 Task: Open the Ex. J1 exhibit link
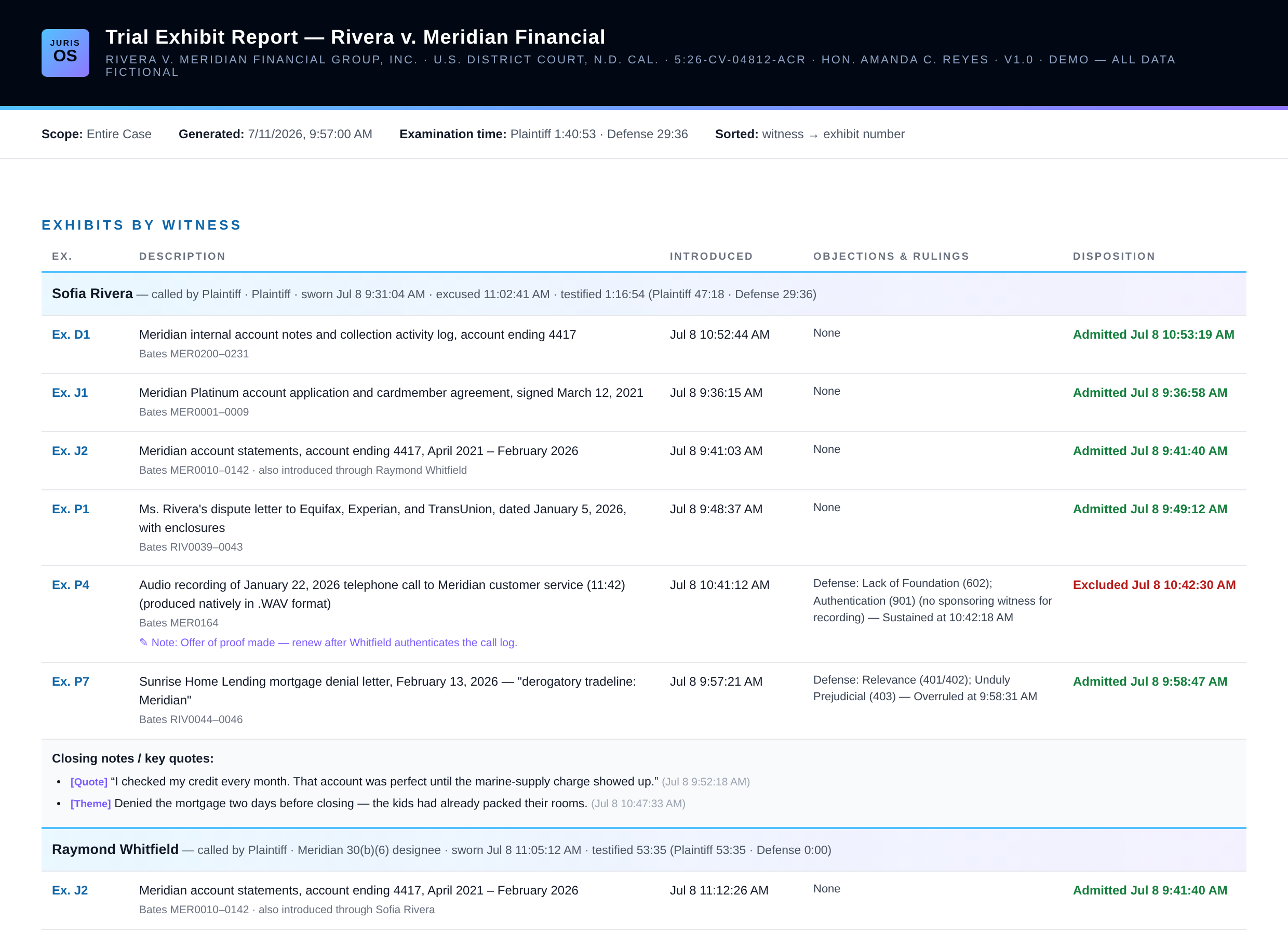click(70, 393)
